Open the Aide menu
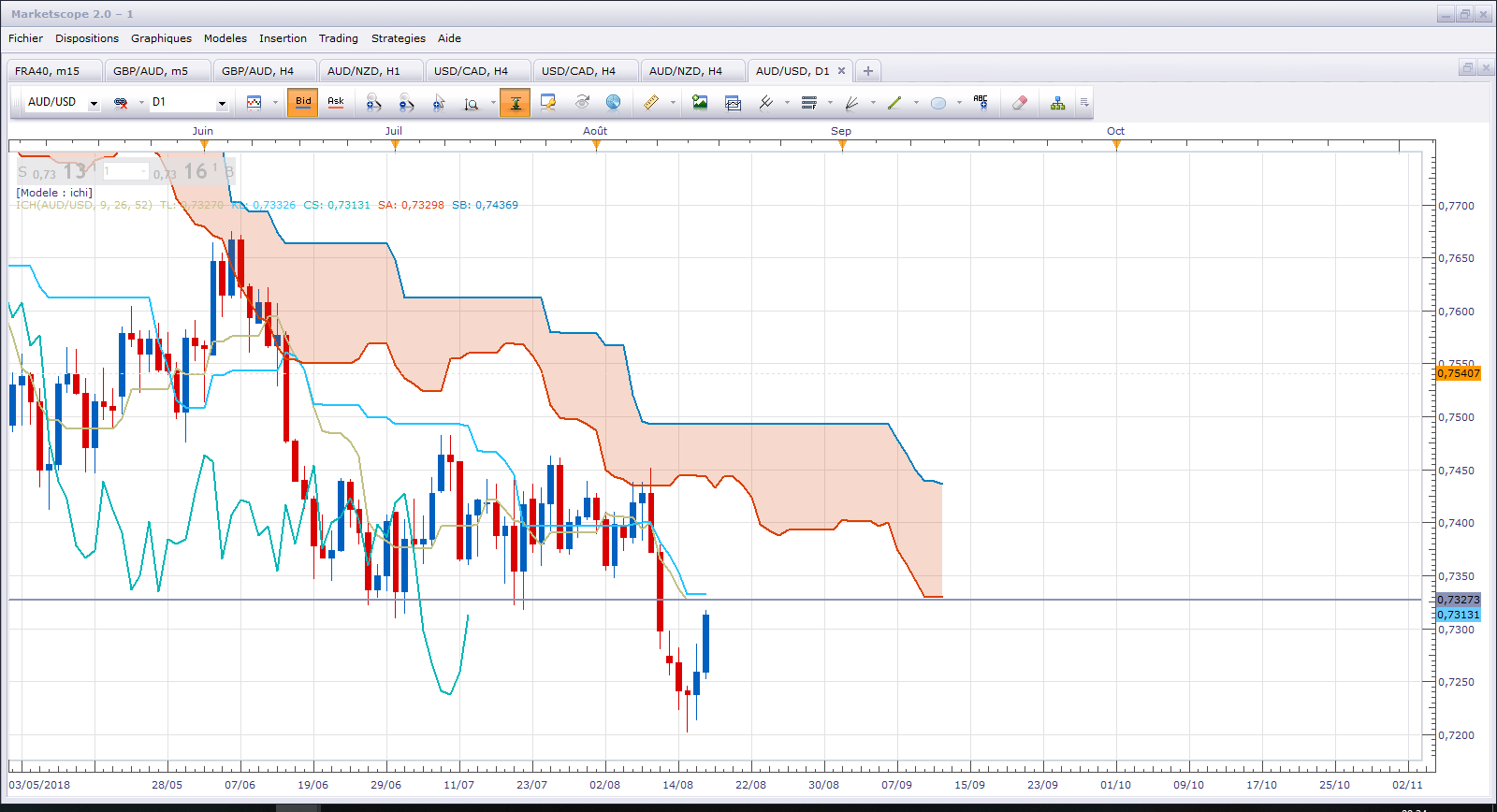The image size is (1497, 812). pos(449,38)
